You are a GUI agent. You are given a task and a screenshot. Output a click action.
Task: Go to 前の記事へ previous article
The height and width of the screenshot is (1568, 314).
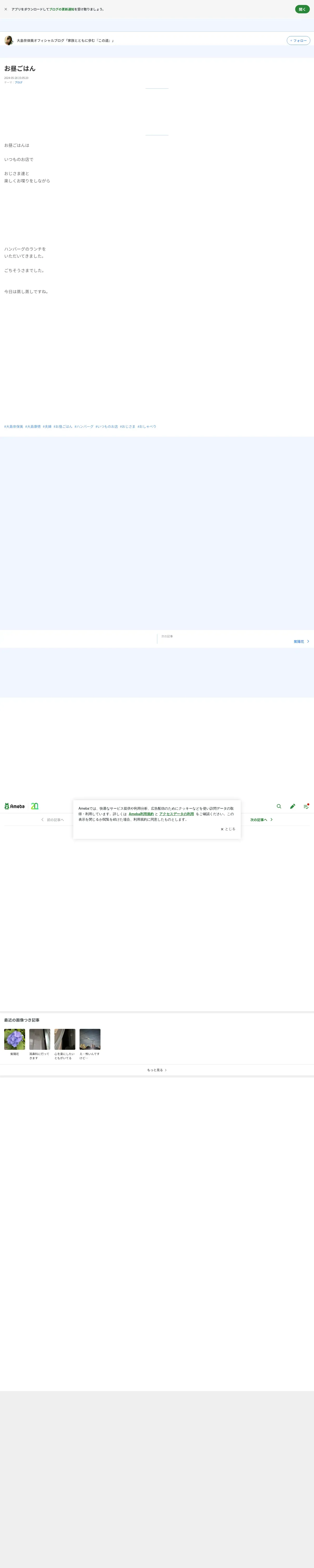pos(52,820)
